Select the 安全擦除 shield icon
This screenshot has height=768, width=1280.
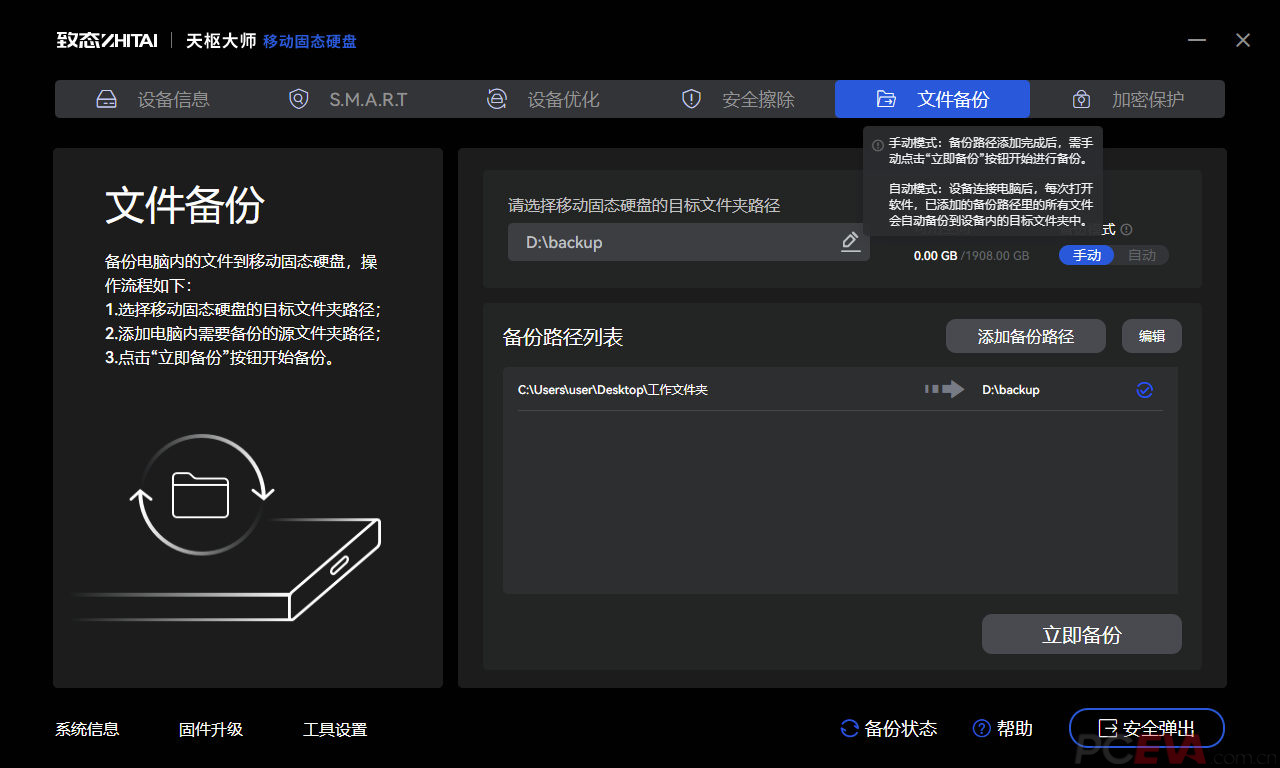point(691,99)
